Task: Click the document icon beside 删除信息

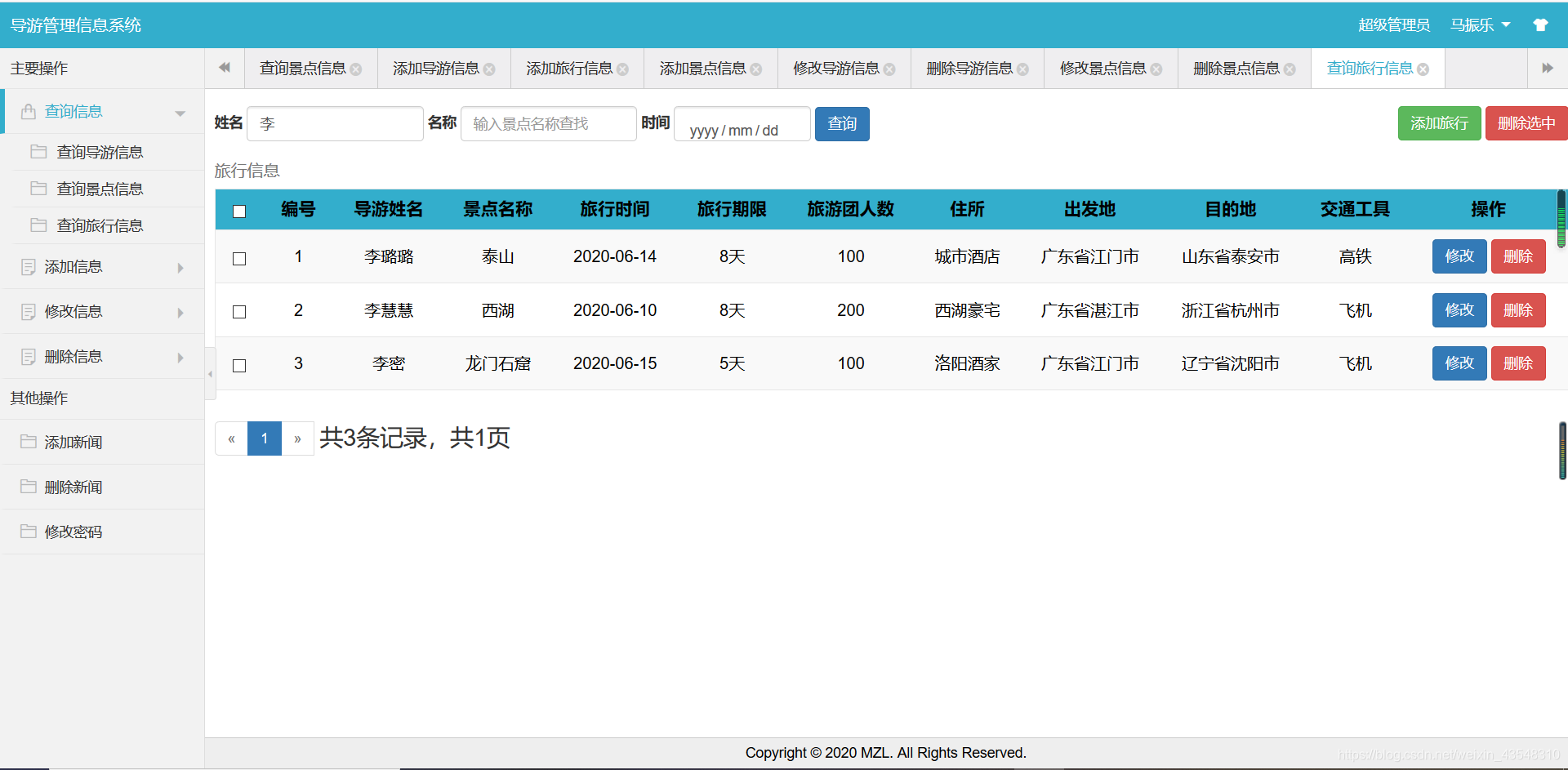Action: point(29,356)
